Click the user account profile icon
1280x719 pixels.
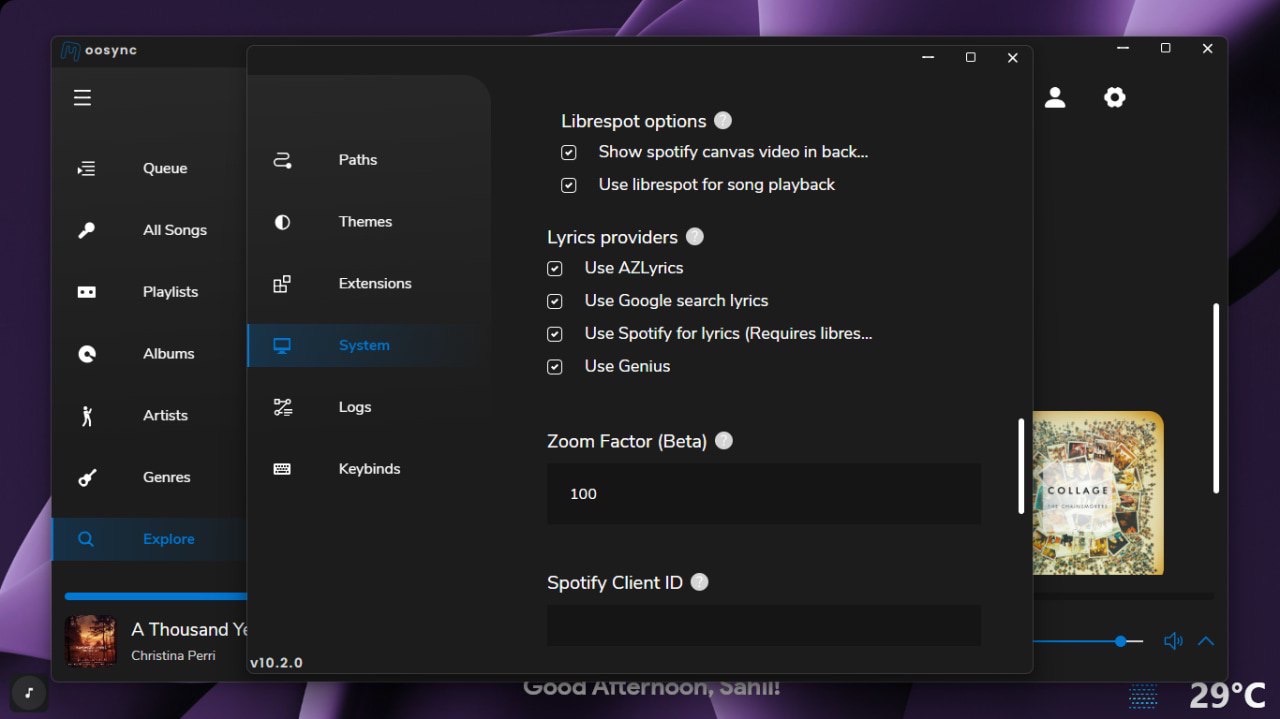[x=1055, y=97]
